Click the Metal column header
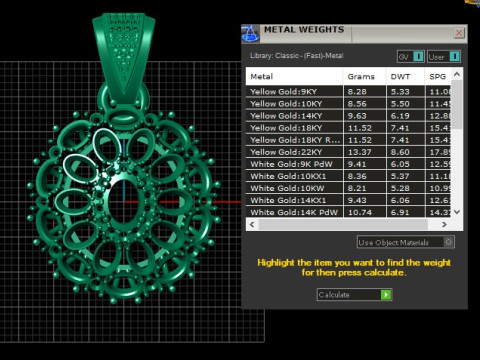480x360 pixels. pyautogui.click(x=294, y=77)
